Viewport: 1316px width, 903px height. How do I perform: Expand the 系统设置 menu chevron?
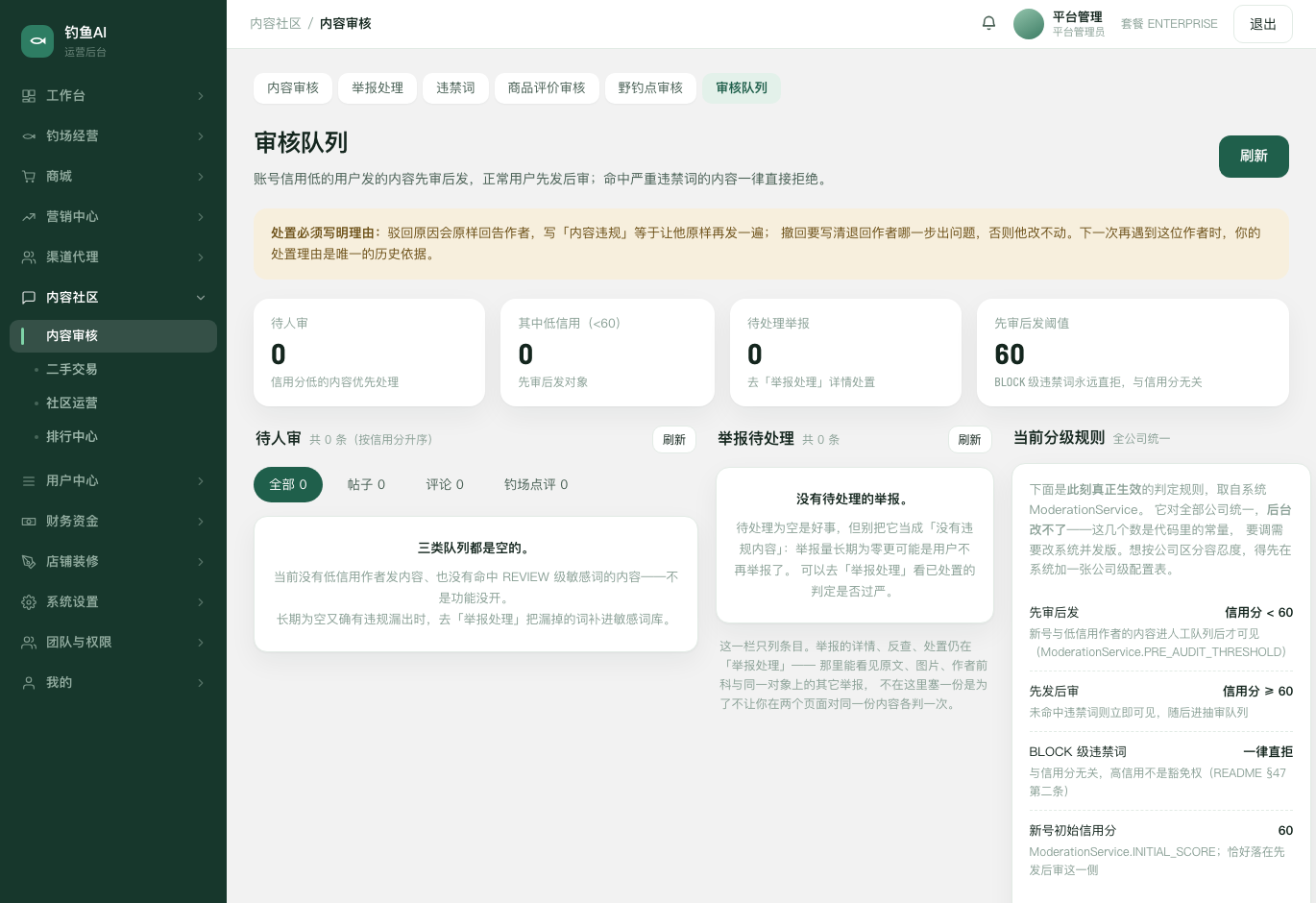pos(201,602)
